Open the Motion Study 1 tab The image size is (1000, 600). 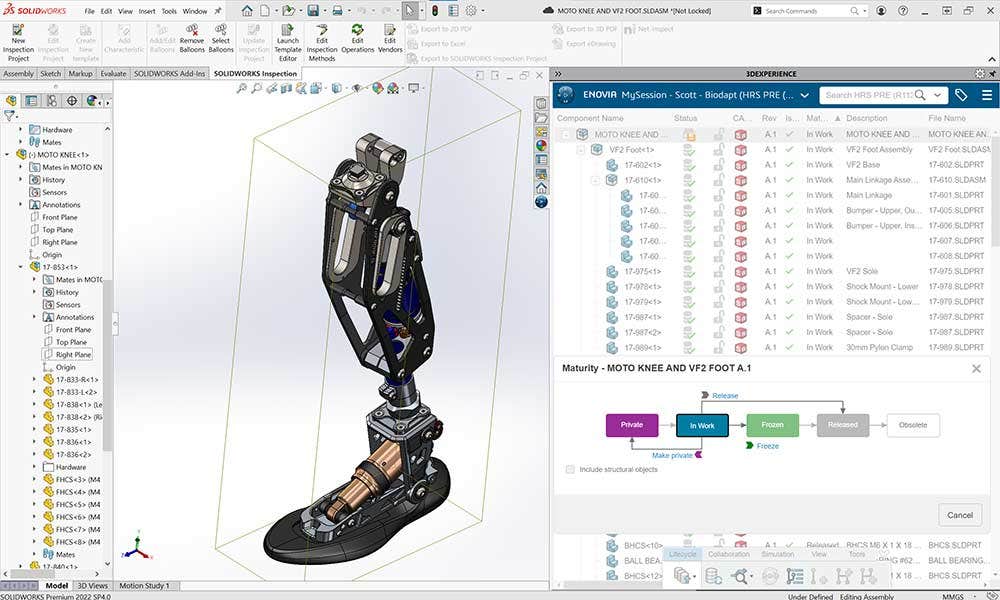(x=144, y=586)
